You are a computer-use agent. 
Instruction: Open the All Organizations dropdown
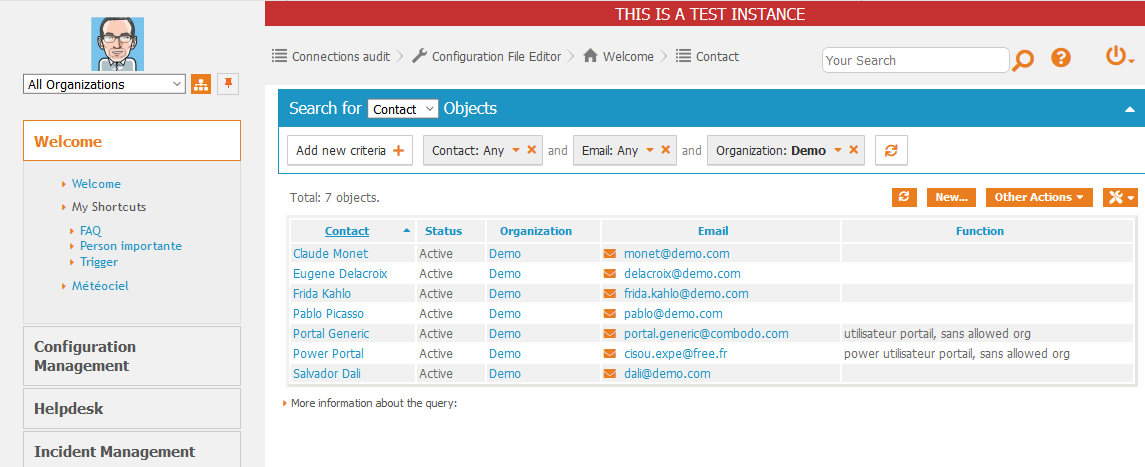tap(104, 85)
